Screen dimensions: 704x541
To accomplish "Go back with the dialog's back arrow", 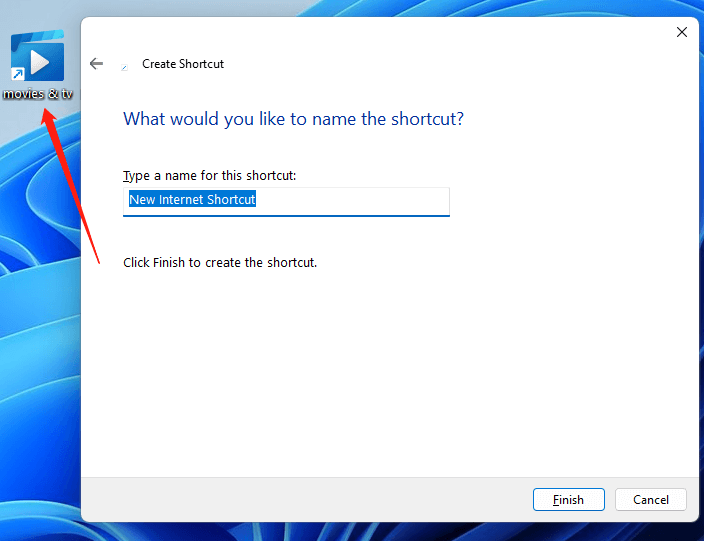I will click(x=96, y=64).
